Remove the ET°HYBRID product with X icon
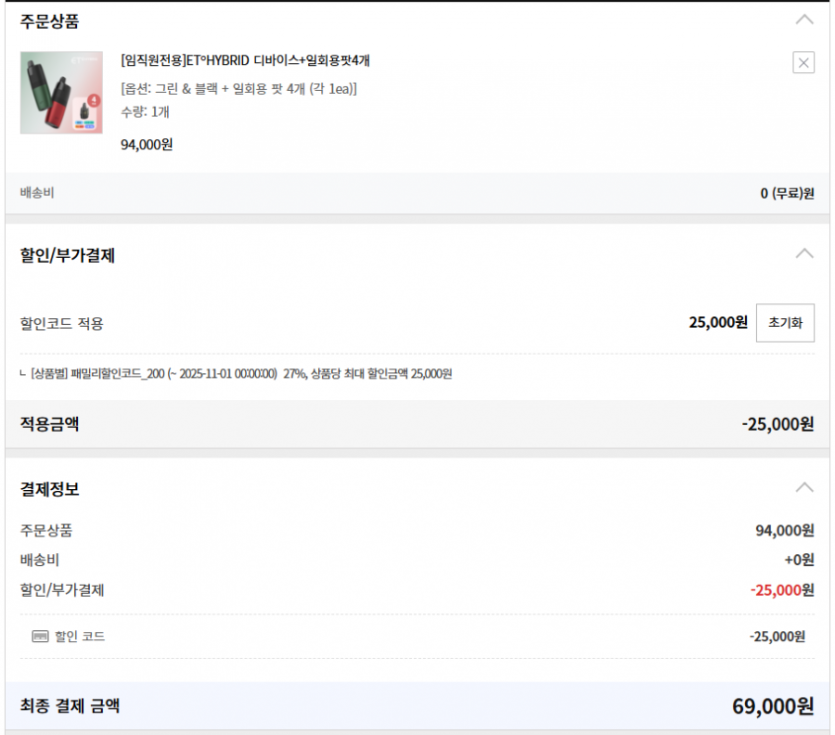 (803, 63)
